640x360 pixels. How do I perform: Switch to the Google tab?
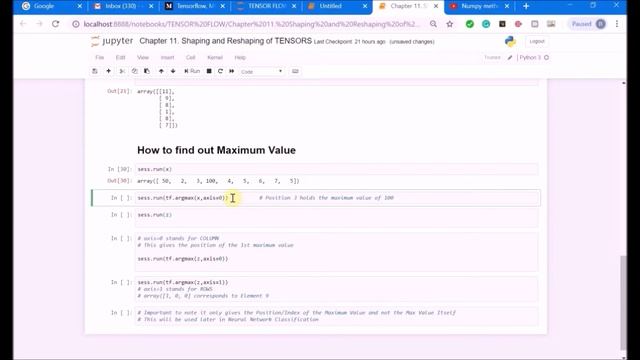tap(51, 6)
